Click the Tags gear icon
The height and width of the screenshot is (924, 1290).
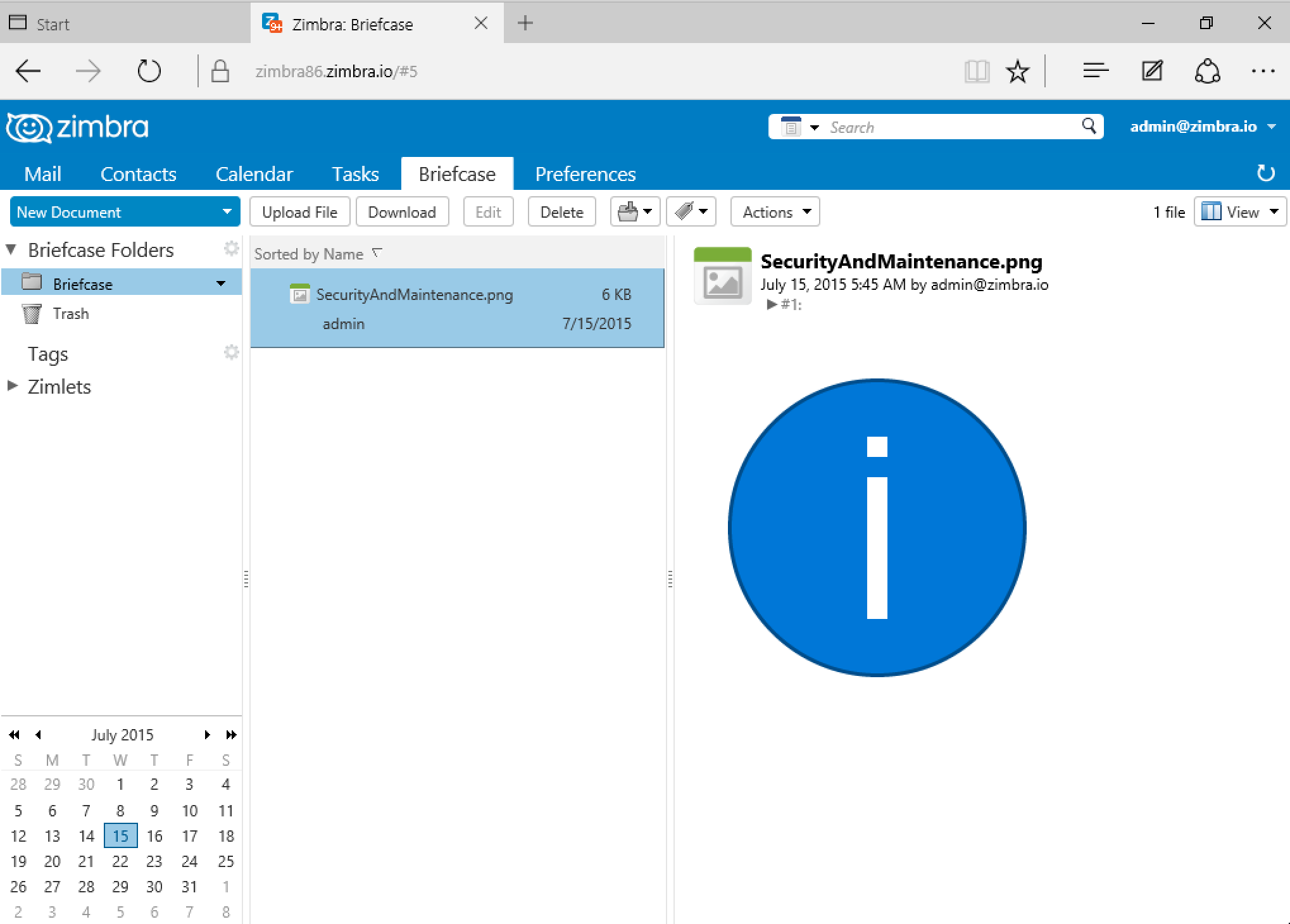(232, 353)
